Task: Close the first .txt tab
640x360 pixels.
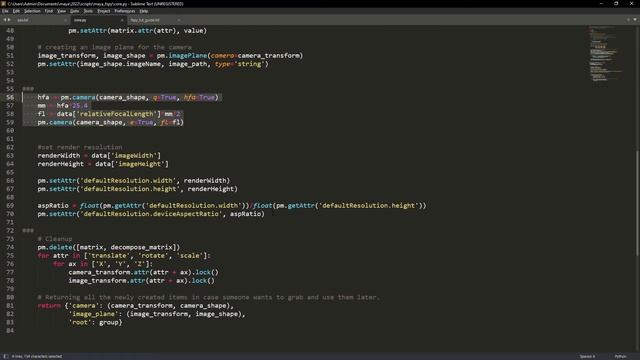Action: click(x=65, y=20)
